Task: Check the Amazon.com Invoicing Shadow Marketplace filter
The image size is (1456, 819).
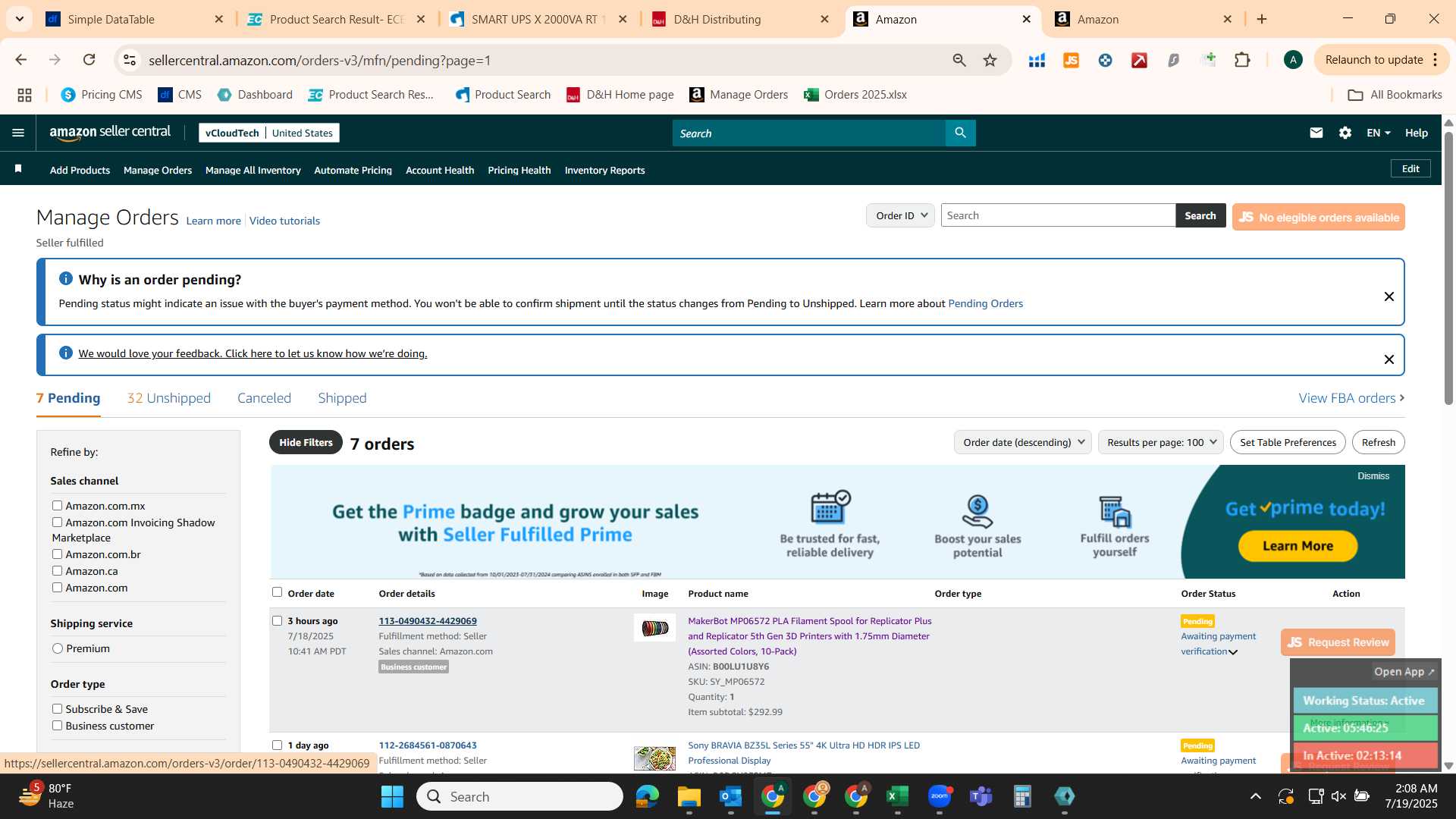Action: [x=57, y=522]
